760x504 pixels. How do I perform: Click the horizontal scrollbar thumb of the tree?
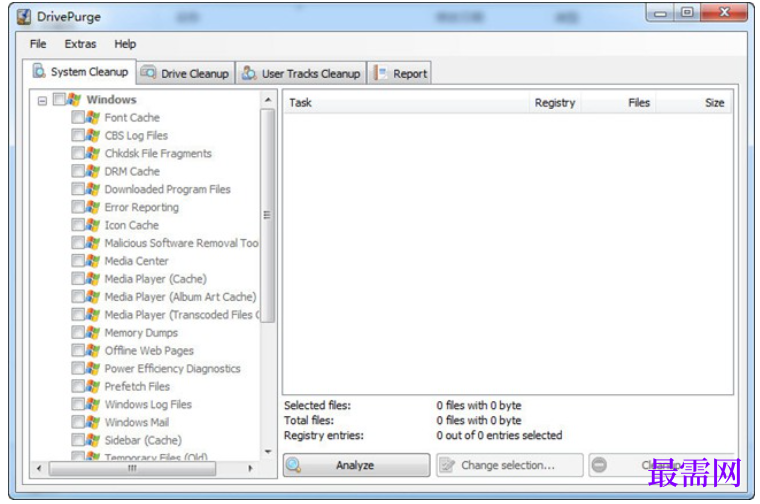tap(132, 468)
